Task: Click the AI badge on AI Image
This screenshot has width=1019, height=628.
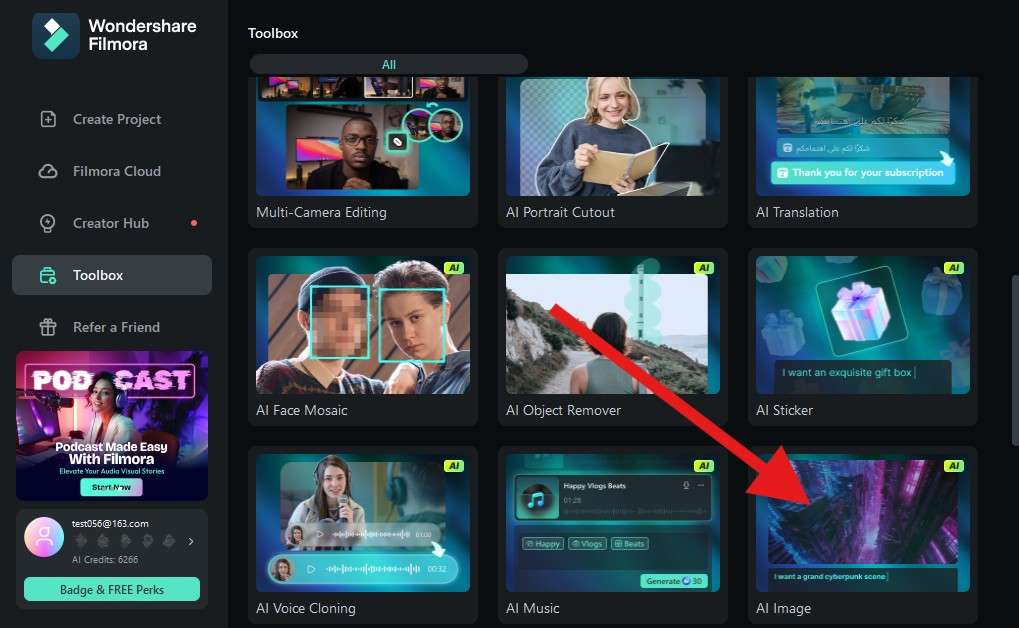Action: pyautogui.click(x=954, y=466)
